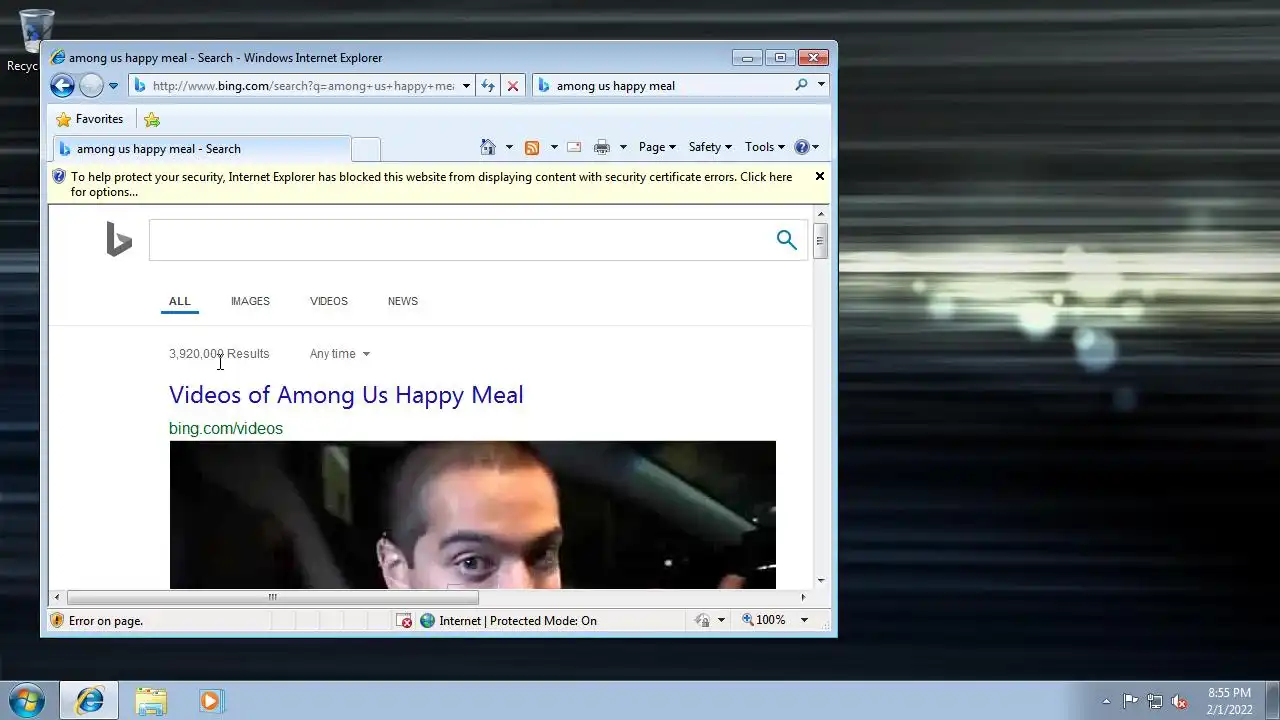Image resolution: width=1280 pixels, height=720 pixels.
Task: Expand the Home button dropdown arrow
Action: coord(509,147)
